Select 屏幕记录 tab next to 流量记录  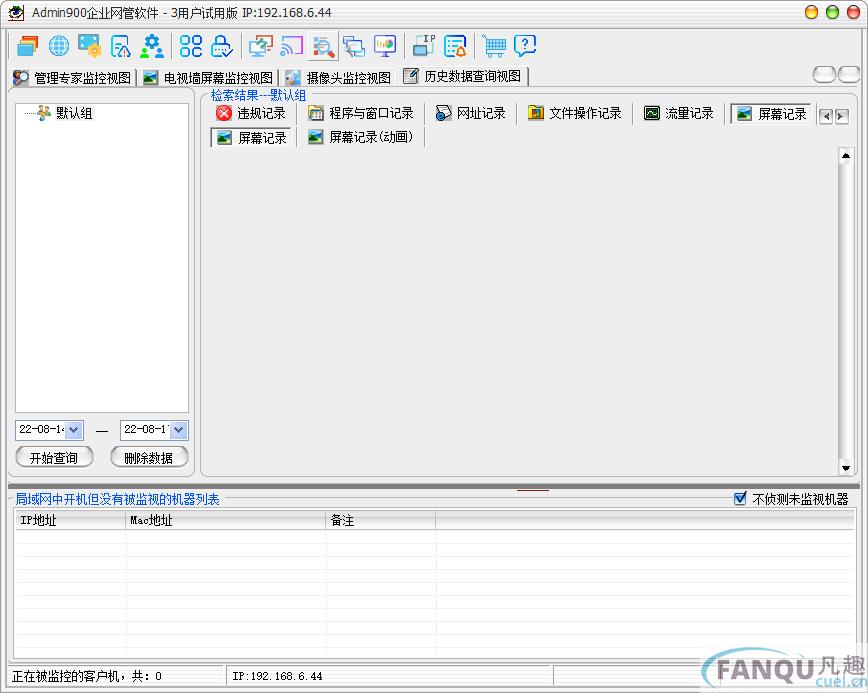coord(772,114)
